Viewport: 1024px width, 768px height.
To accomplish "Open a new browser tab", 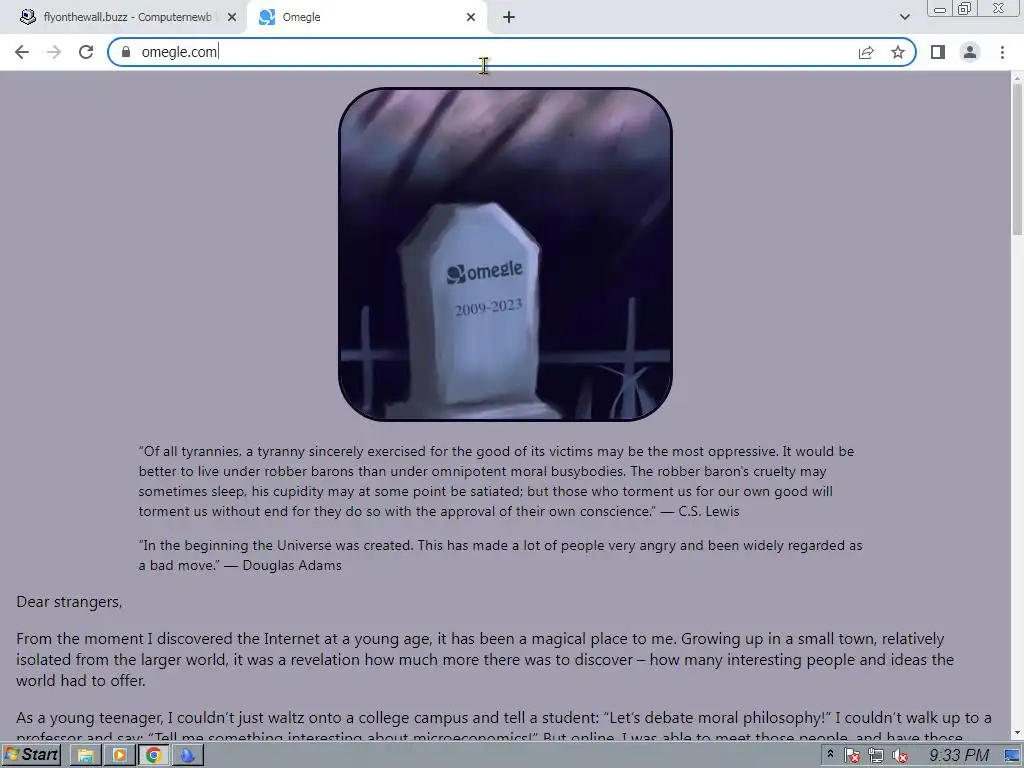I will [x=509, y=17].
